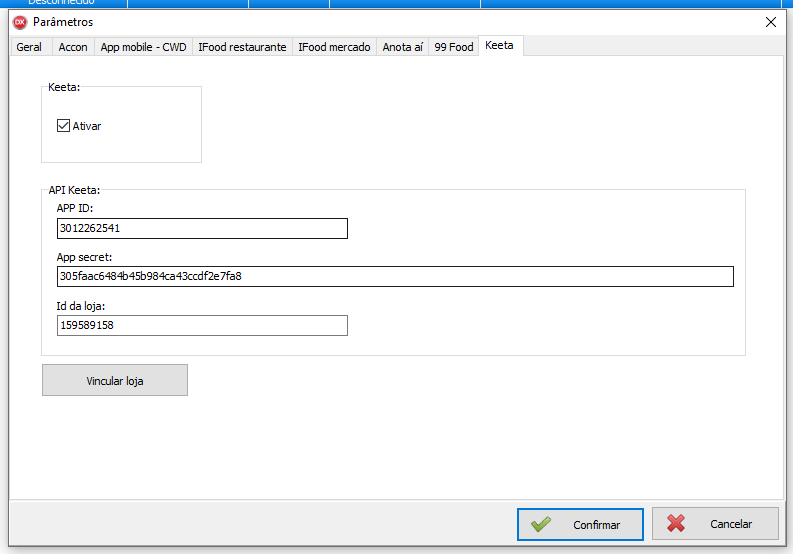Close the Parâmetros dialog window
The width and height of the screenshot is (793, 554).
click(x=771, y=22)
